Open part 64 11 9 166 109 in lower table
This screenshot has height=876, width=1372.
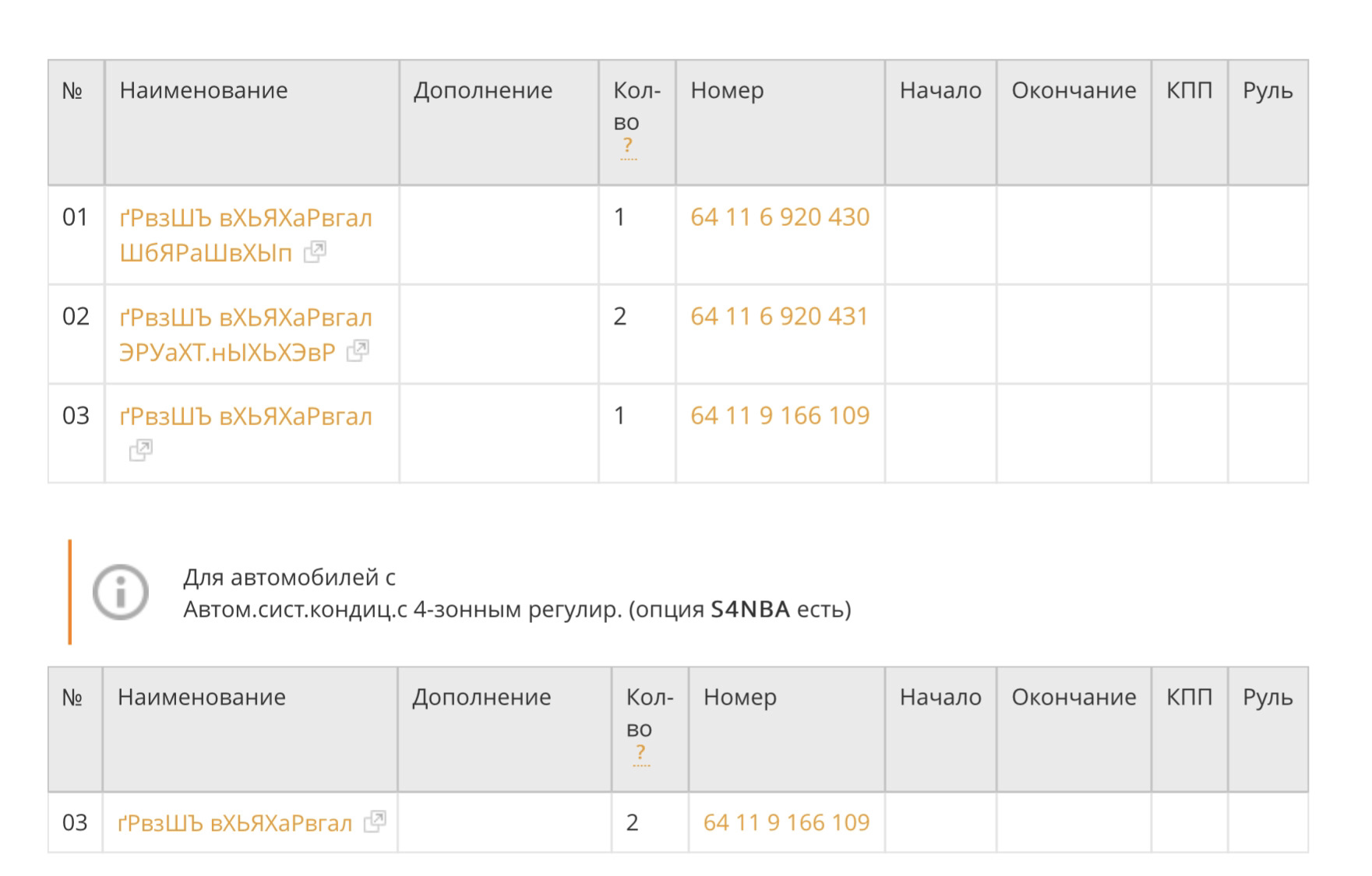(x=785, y=823)
